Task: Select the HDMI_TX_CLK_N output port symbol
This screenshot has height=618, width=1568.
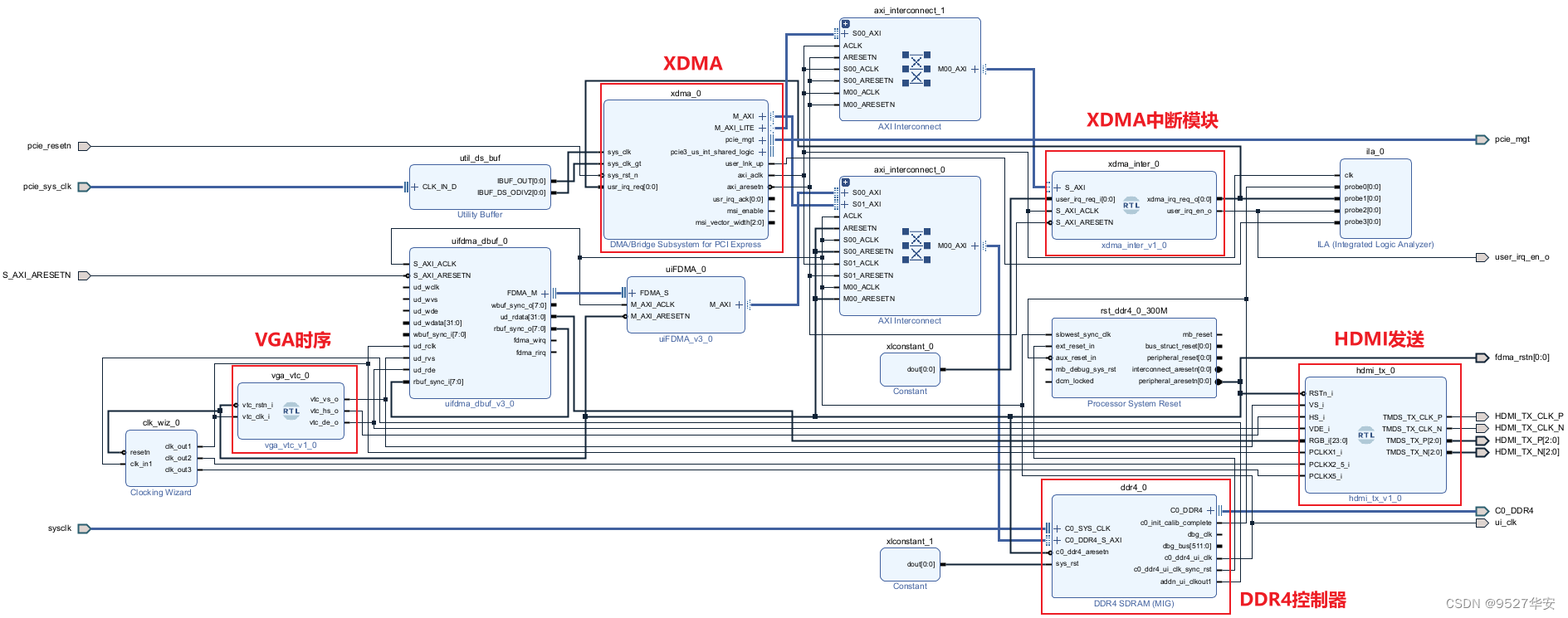Action: pos(1482,428)
